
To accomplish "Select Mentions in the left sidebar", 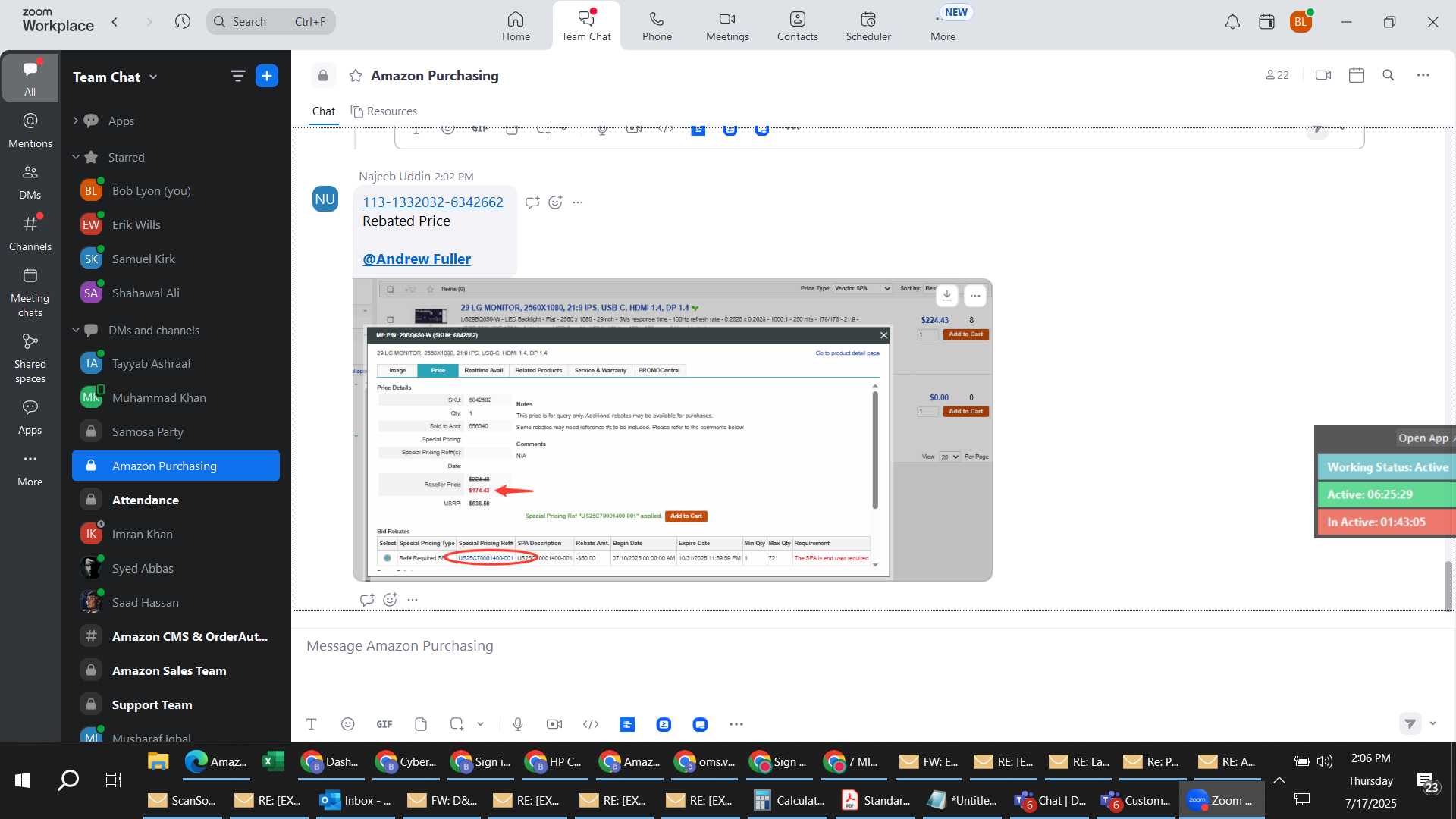I will coord(30,130).
